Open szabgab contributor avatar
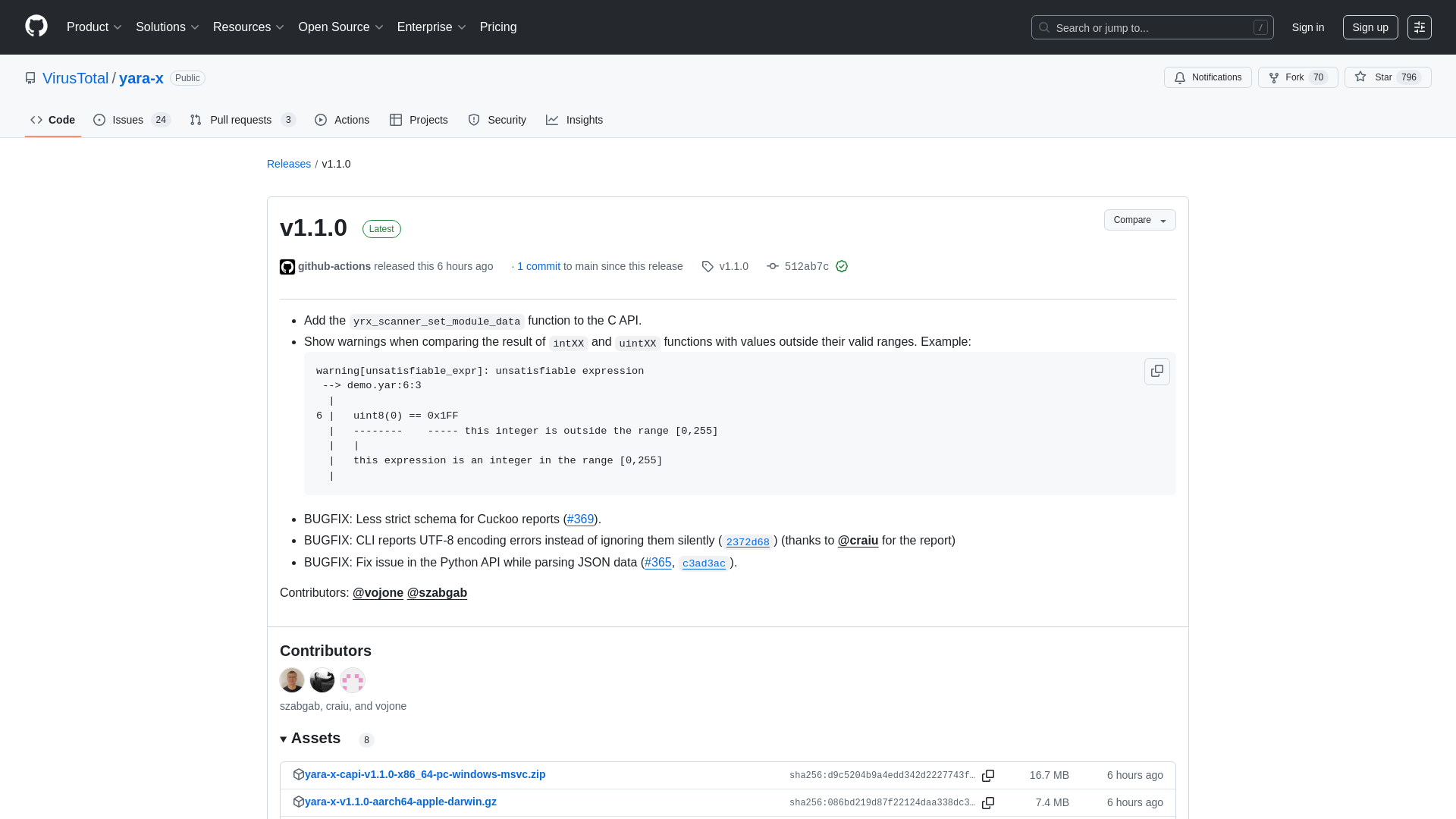The image size is (1456, 819). coord(292,680)
